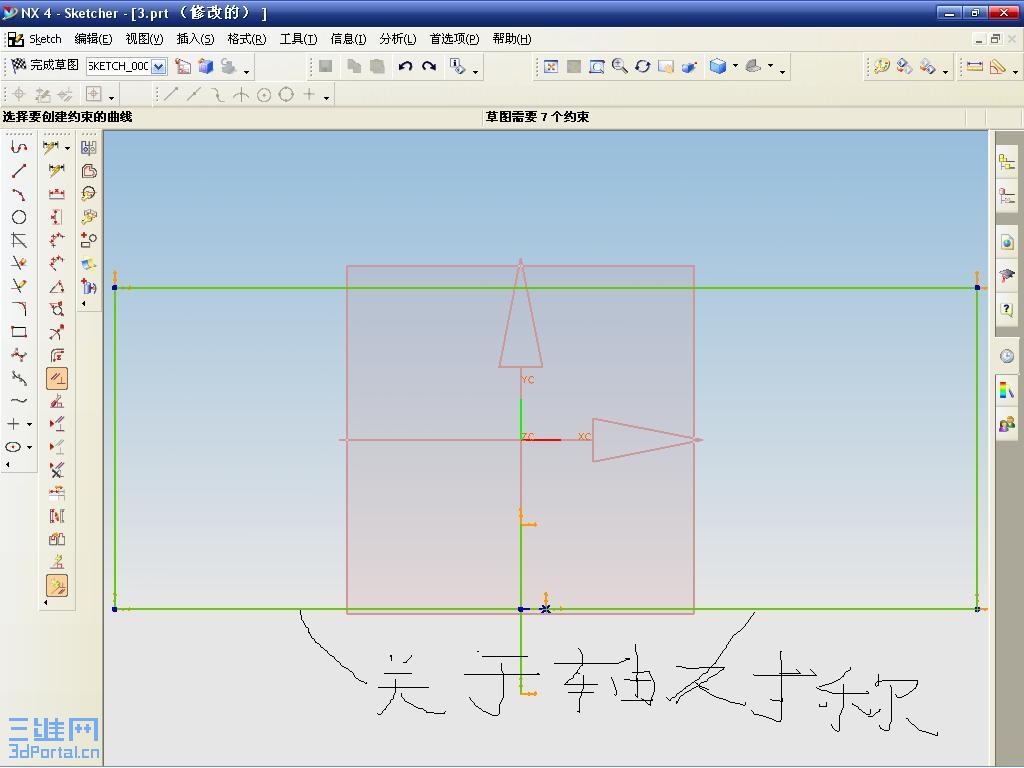Screen dimensions: 1024x768
Task: Click the magnifier Zoom in/out icon
Action: coord(620,66)
